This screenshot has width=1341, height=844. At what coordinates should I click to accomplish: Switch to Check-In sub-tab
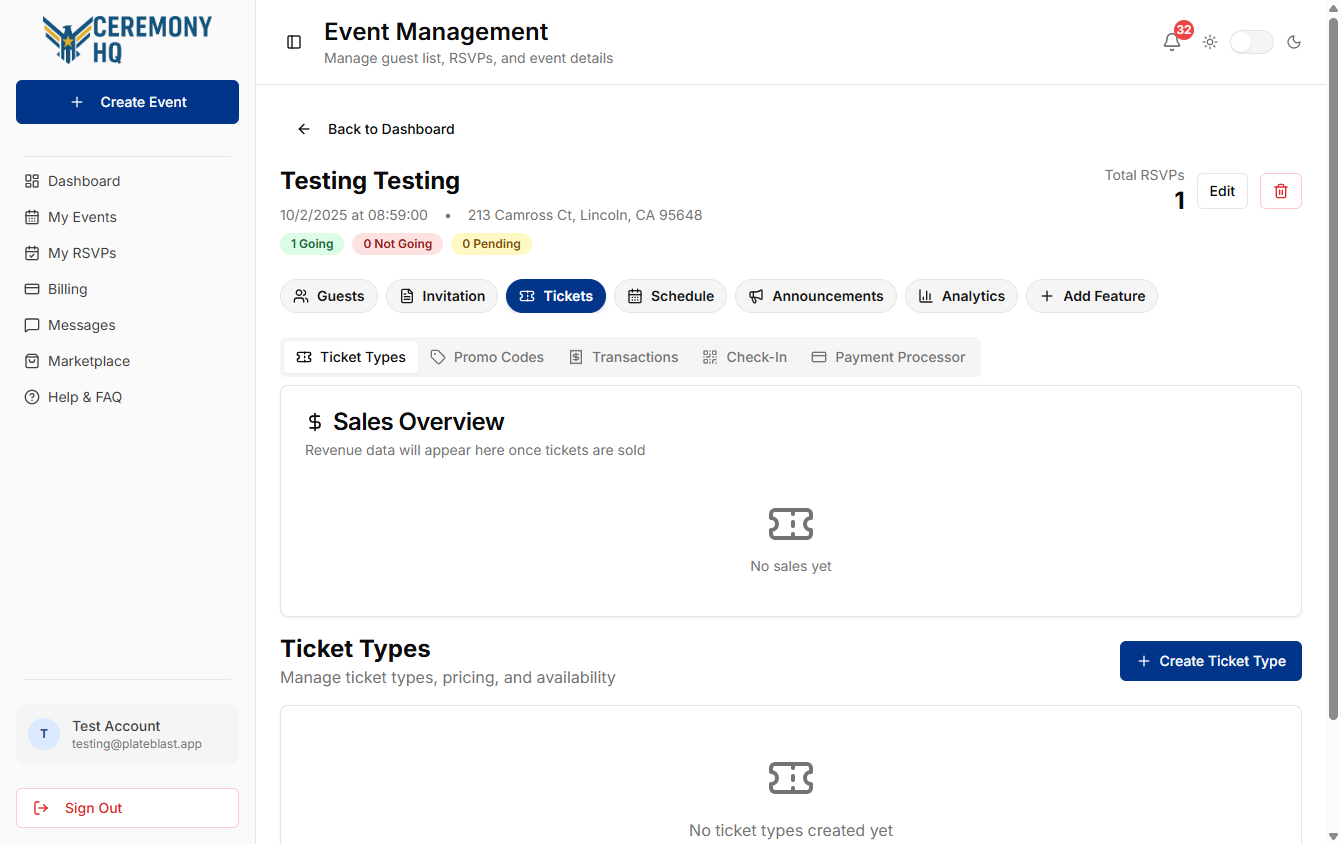coord(745,357)
